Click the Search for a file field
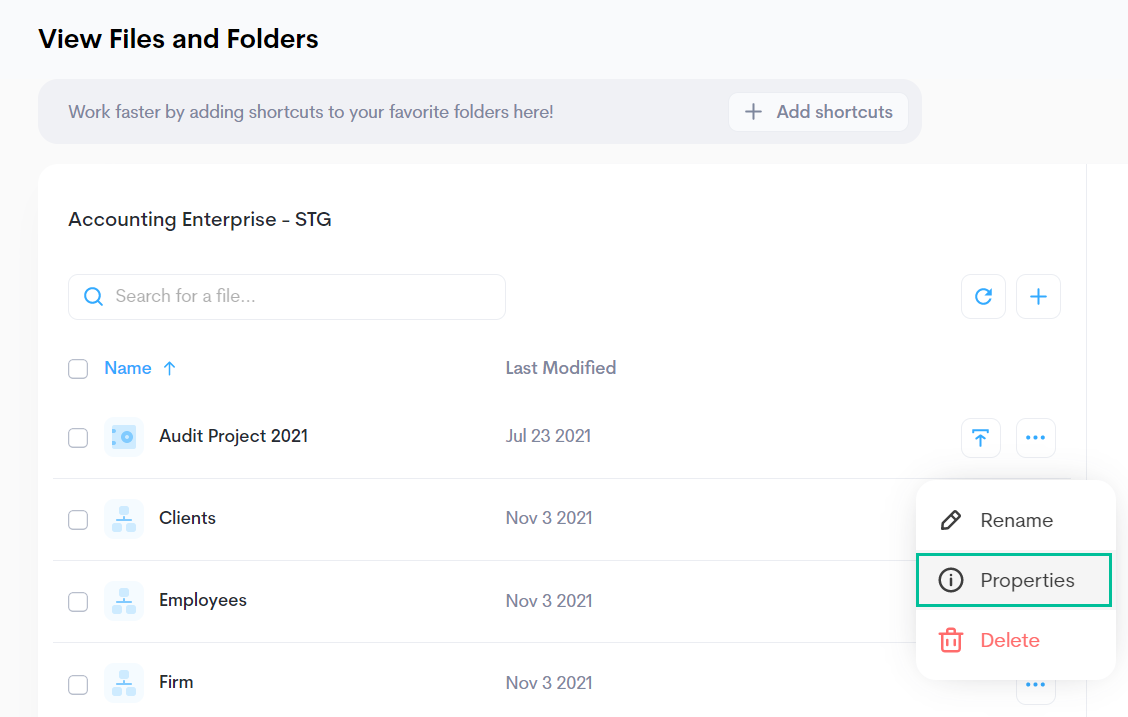This screenshot has width=1128, height=717. coord(300,297)
